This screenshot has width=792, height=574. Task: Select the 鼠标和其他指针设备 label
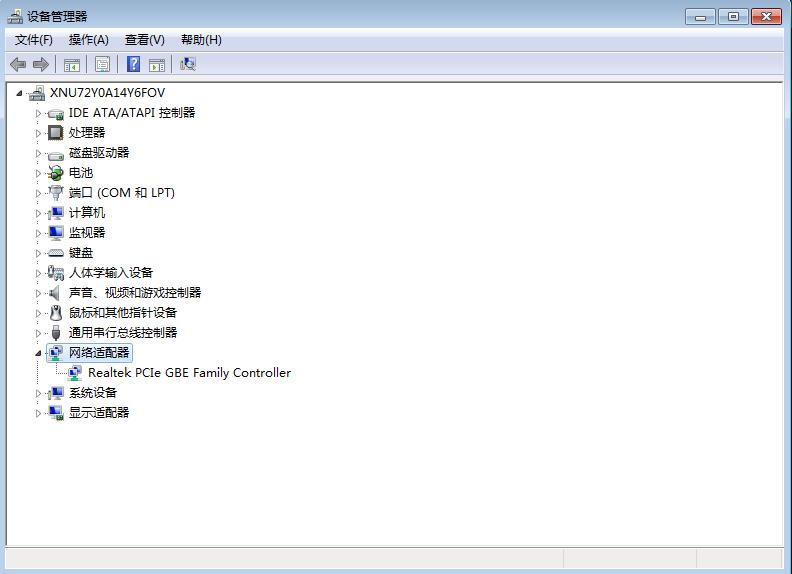point(123,313)
